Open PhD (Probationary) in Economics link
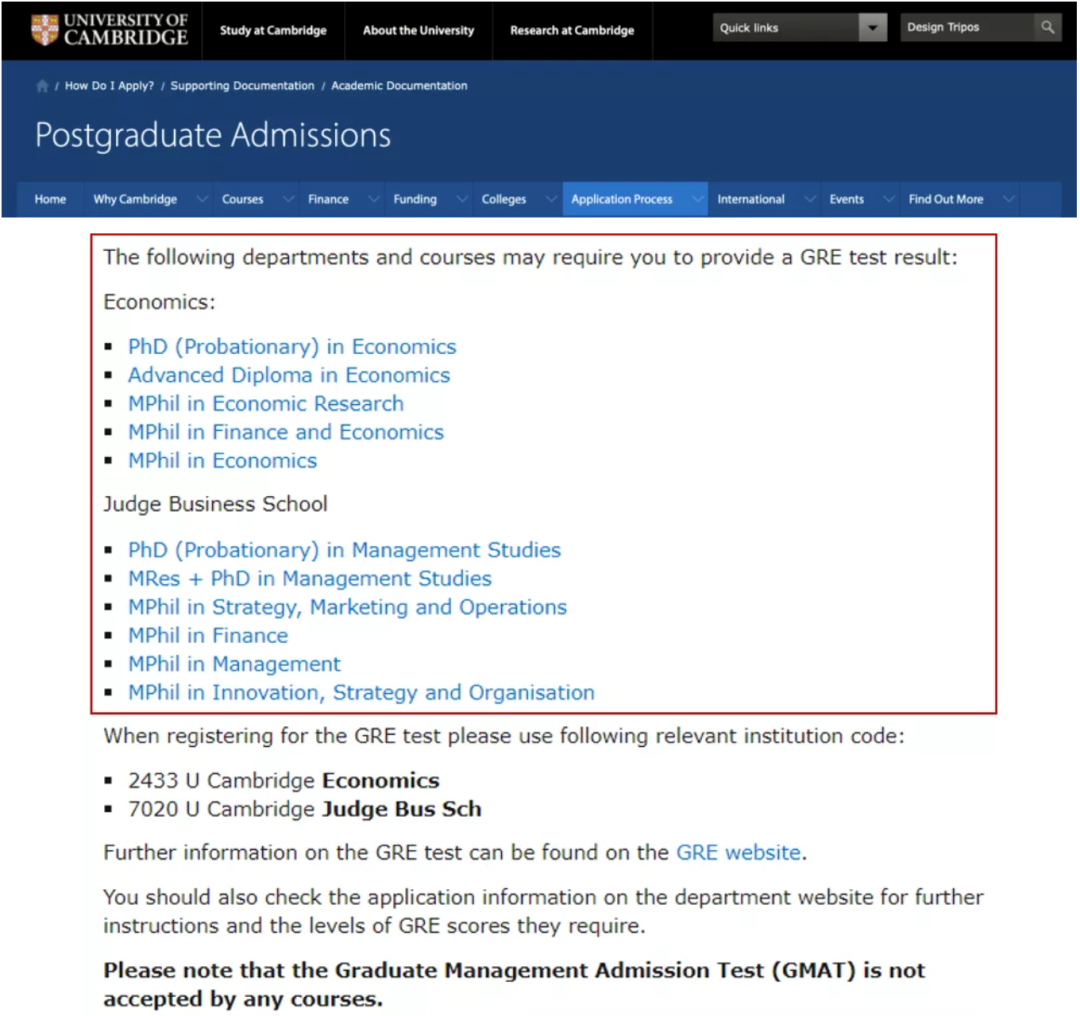1080x1016 pixels. click(292, 346)
